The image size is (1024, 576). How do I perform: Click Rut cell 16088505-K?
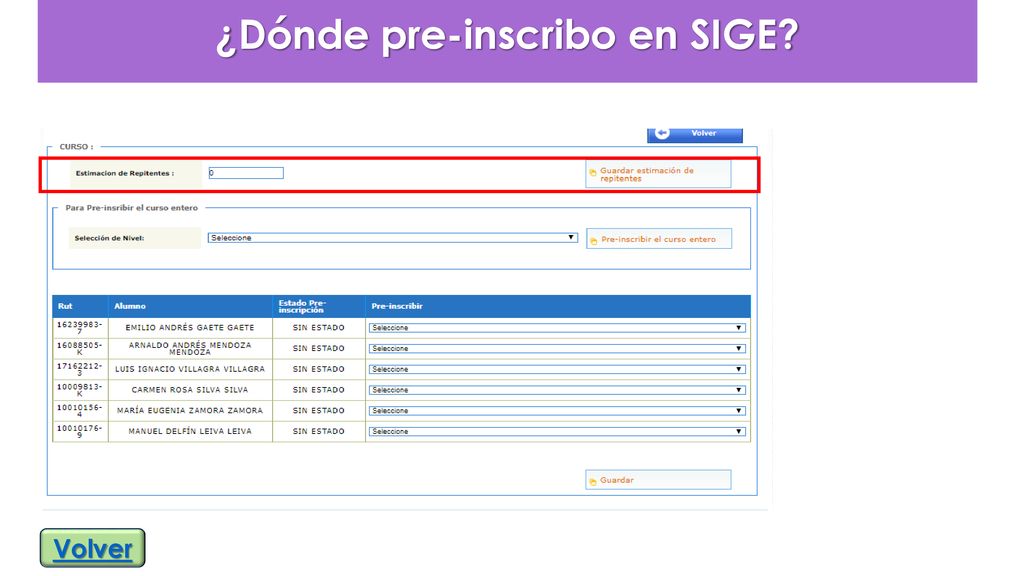pyautogui.click(x=80, y=349)
